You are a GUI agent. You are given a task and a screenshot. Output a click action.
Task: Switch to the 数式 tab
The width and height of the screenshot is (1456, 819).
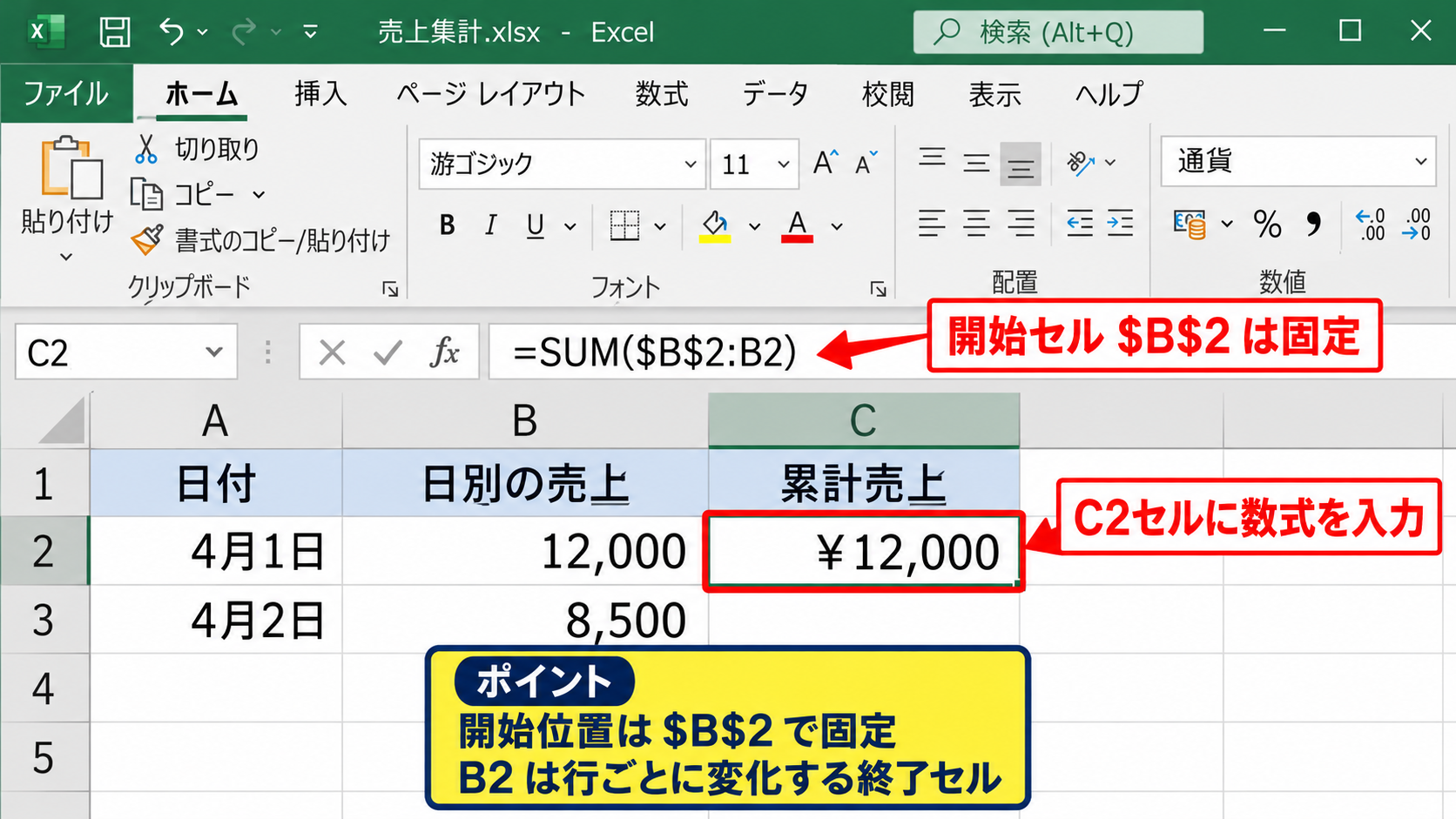click(662, 93)
